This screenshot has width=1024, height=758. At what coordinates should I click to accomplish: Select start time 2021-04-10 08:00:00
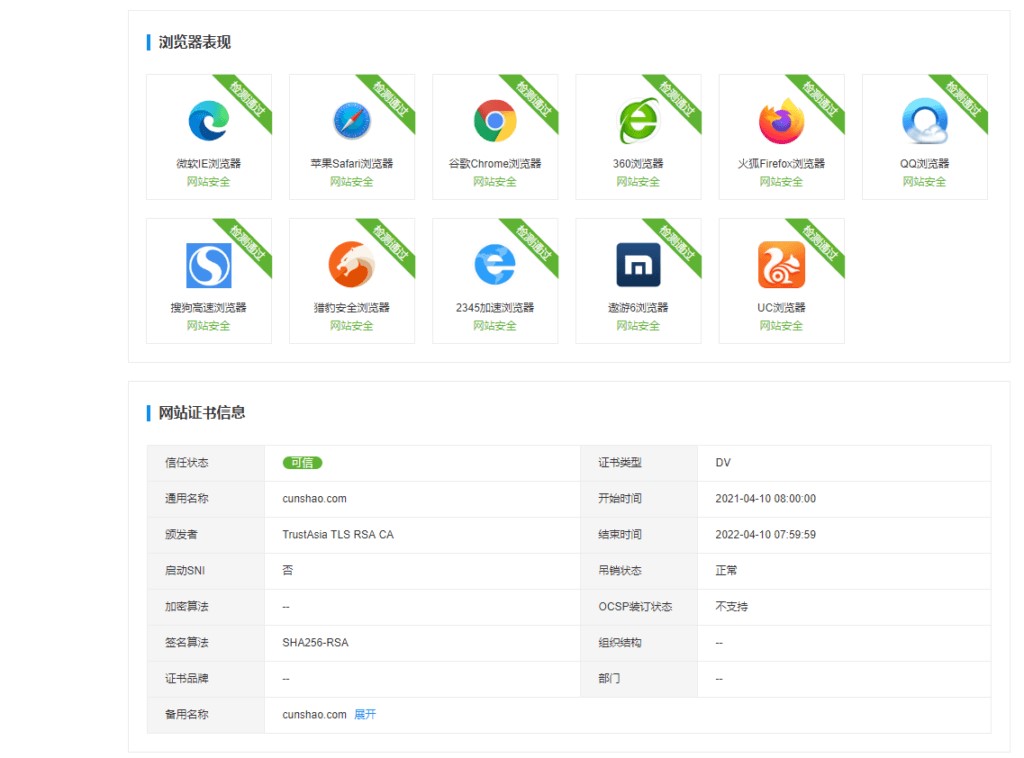tap(765, 498)
